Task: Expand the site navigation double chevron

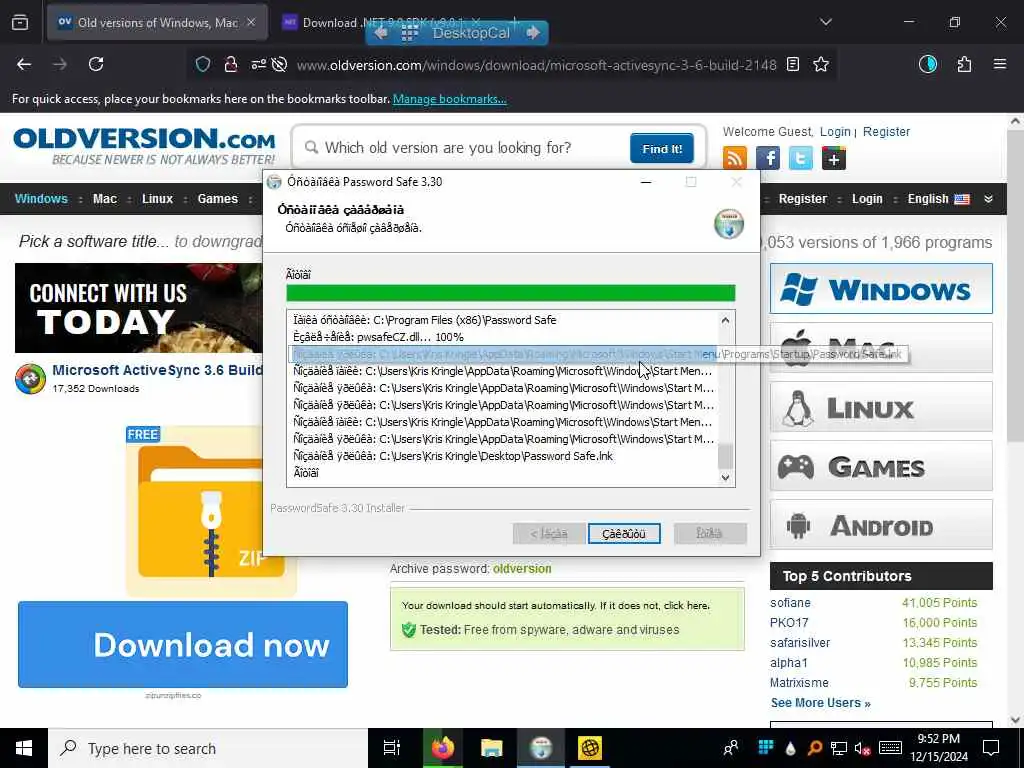Action: (x=988, y=199)
